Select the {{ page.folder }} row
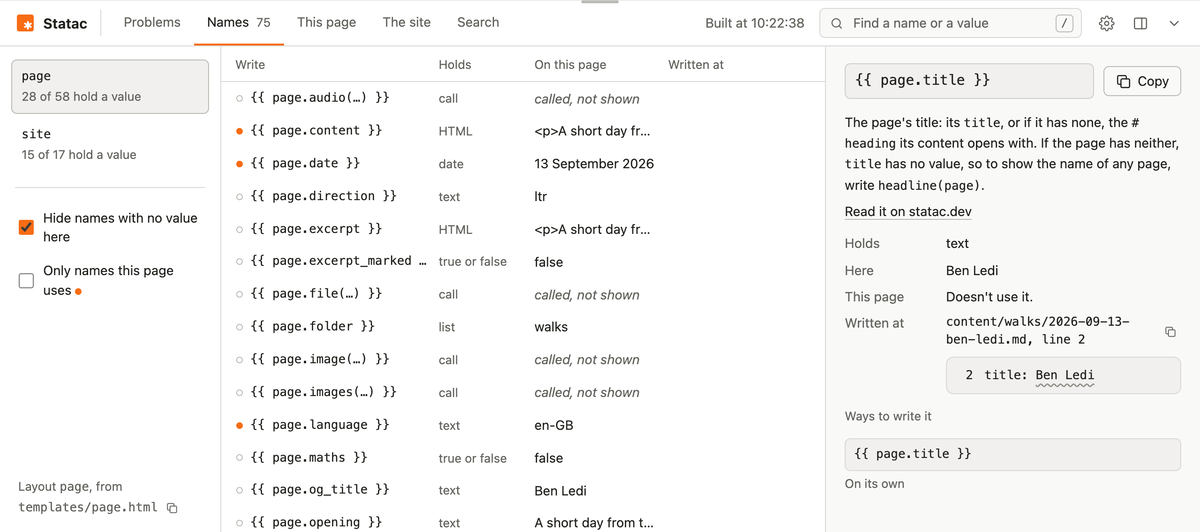 click(x=523, y=327)
